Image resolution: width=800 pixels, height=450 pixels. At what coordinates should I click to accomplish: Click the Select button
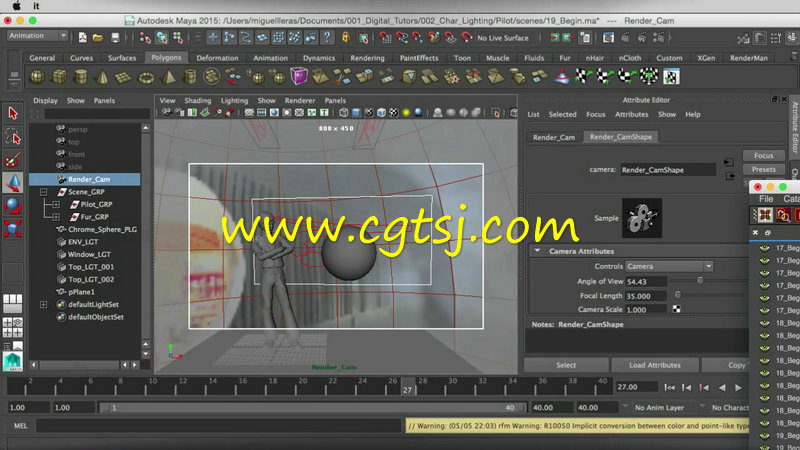tap(566, 365)
